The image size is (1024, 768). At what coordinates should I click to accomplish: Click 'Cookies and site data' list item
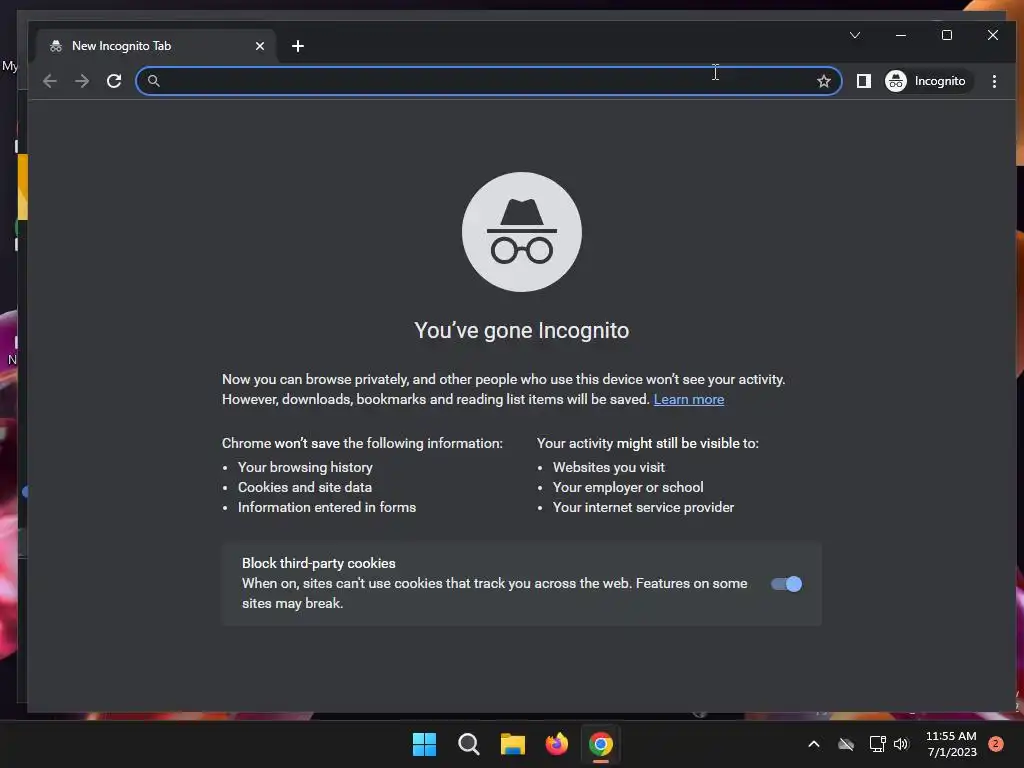coord(304,487)
